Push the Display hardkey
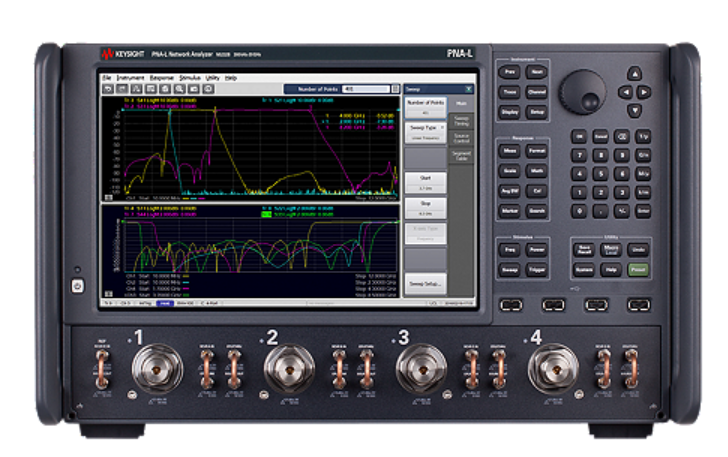The image size is (728, 457). click(509, 112)
